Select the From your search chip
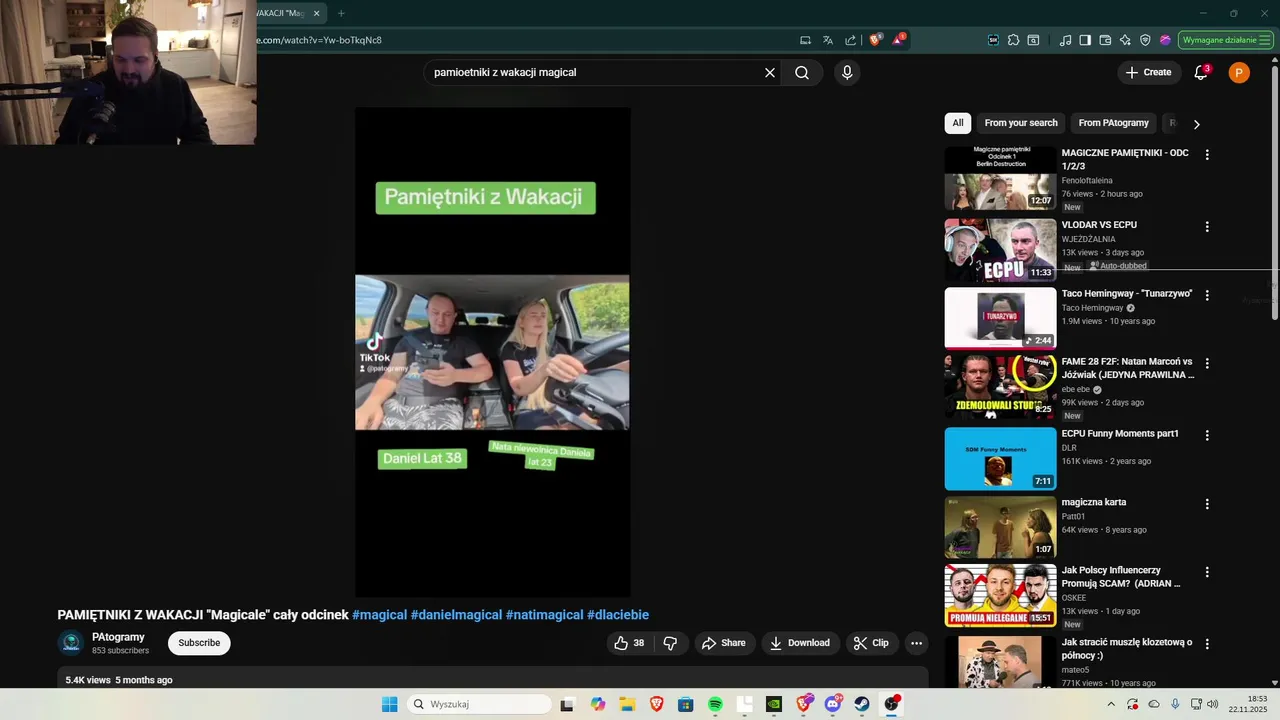The width and height of the screenshot is (1280, 720). pos(1021,123)
